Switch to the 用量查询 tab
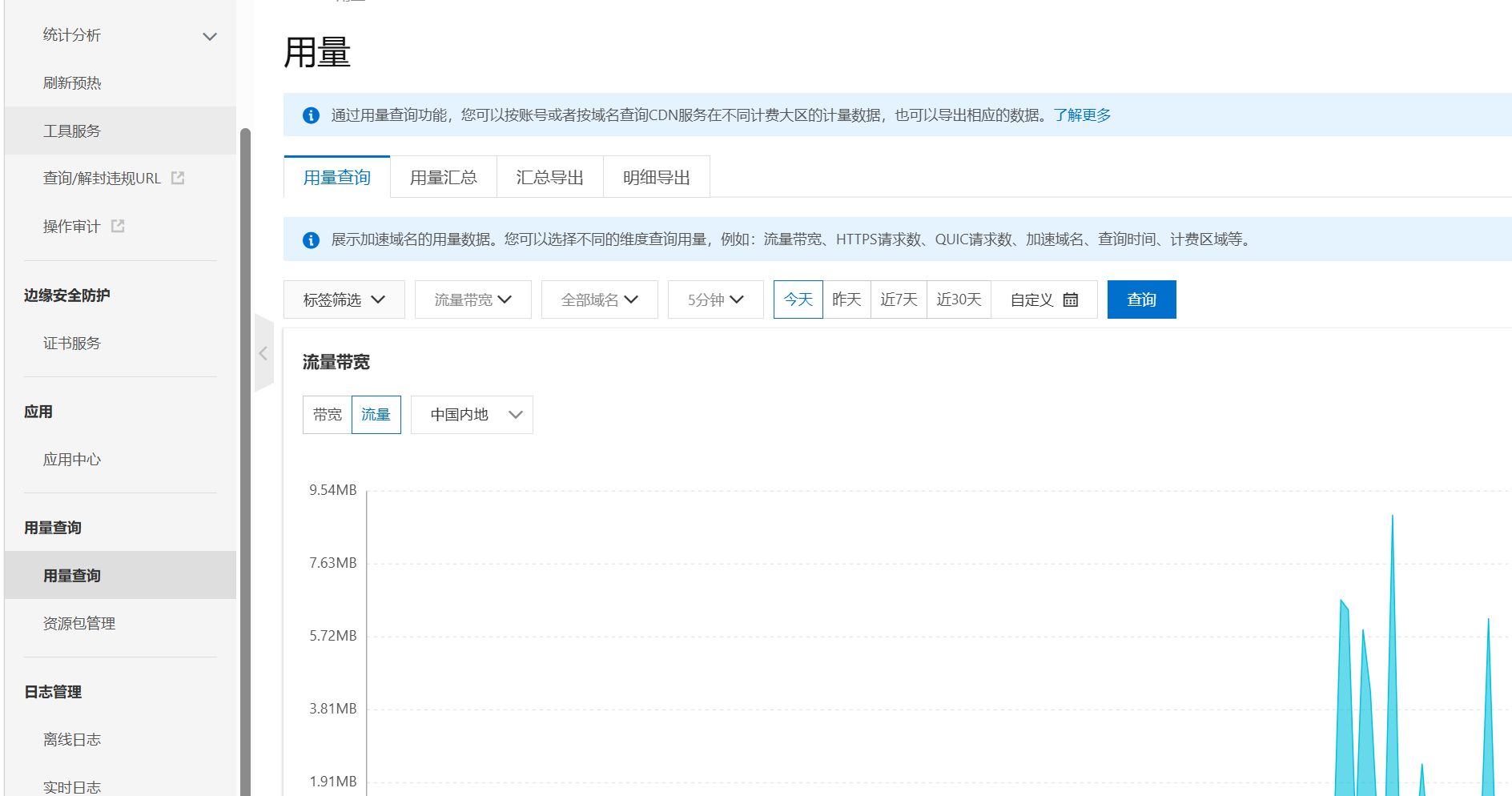 point(337,177)
